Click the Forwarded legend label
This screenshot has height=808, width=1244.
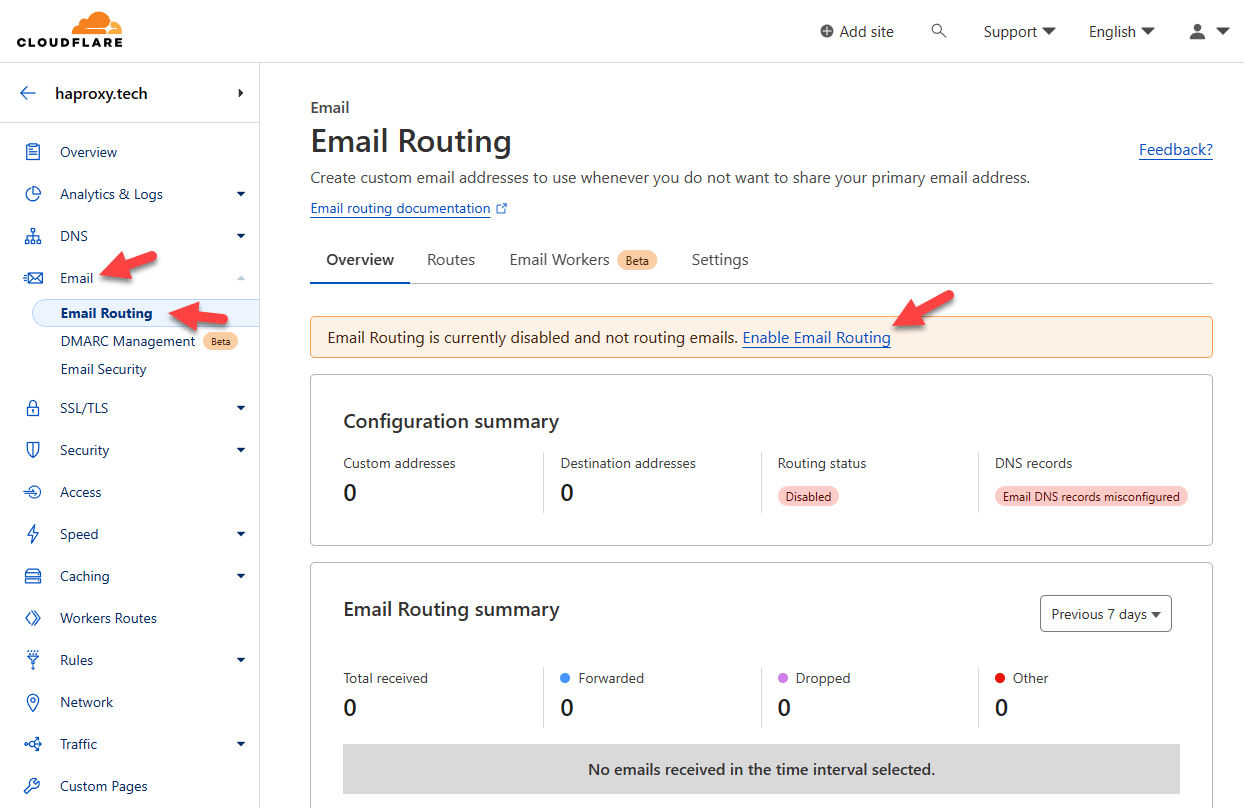611,678
